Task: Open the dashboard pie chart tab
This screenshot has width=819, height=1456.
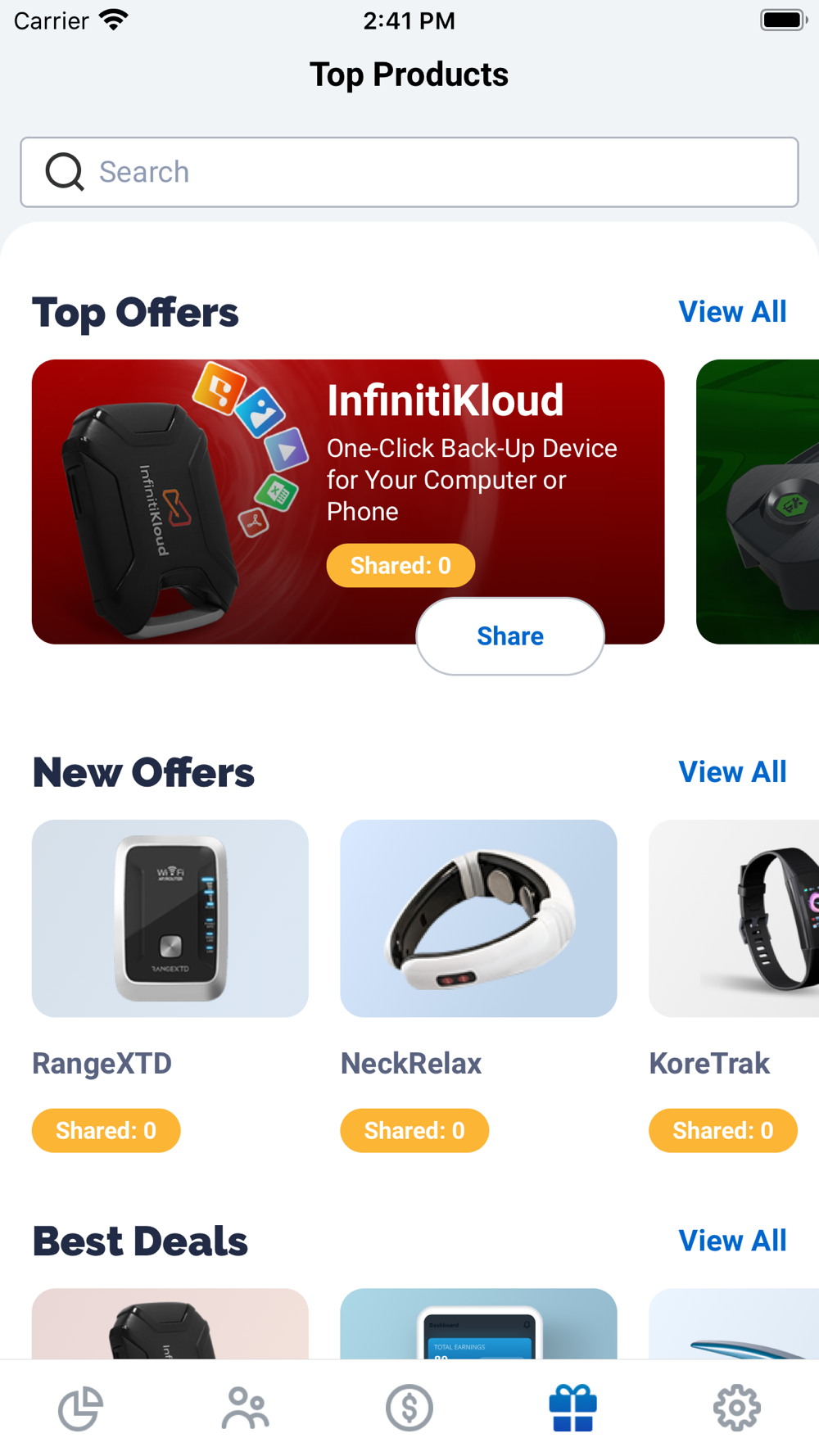Action: [x=81, y=1408]
